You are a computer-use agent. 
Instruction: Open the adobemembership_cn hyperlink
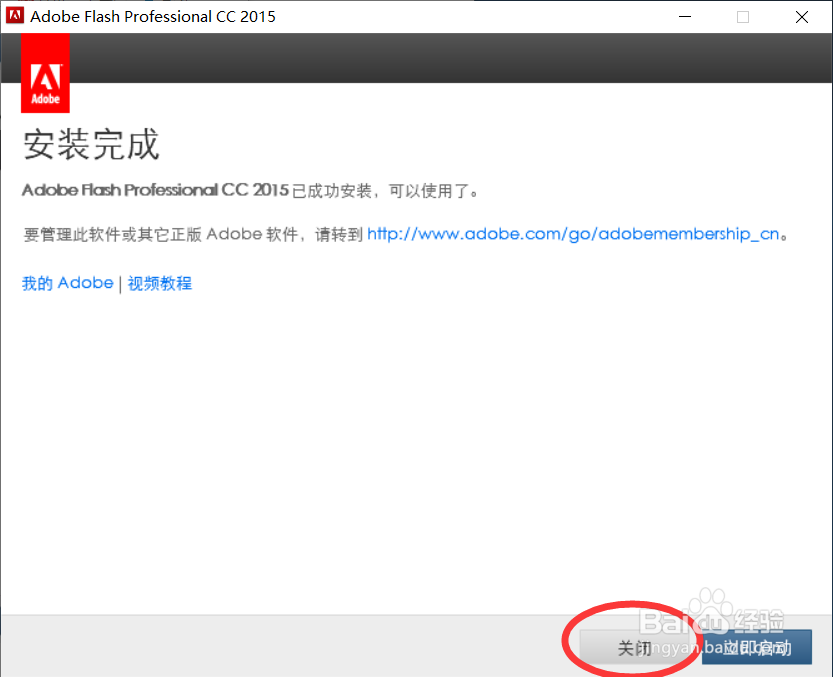pos(573,234)
